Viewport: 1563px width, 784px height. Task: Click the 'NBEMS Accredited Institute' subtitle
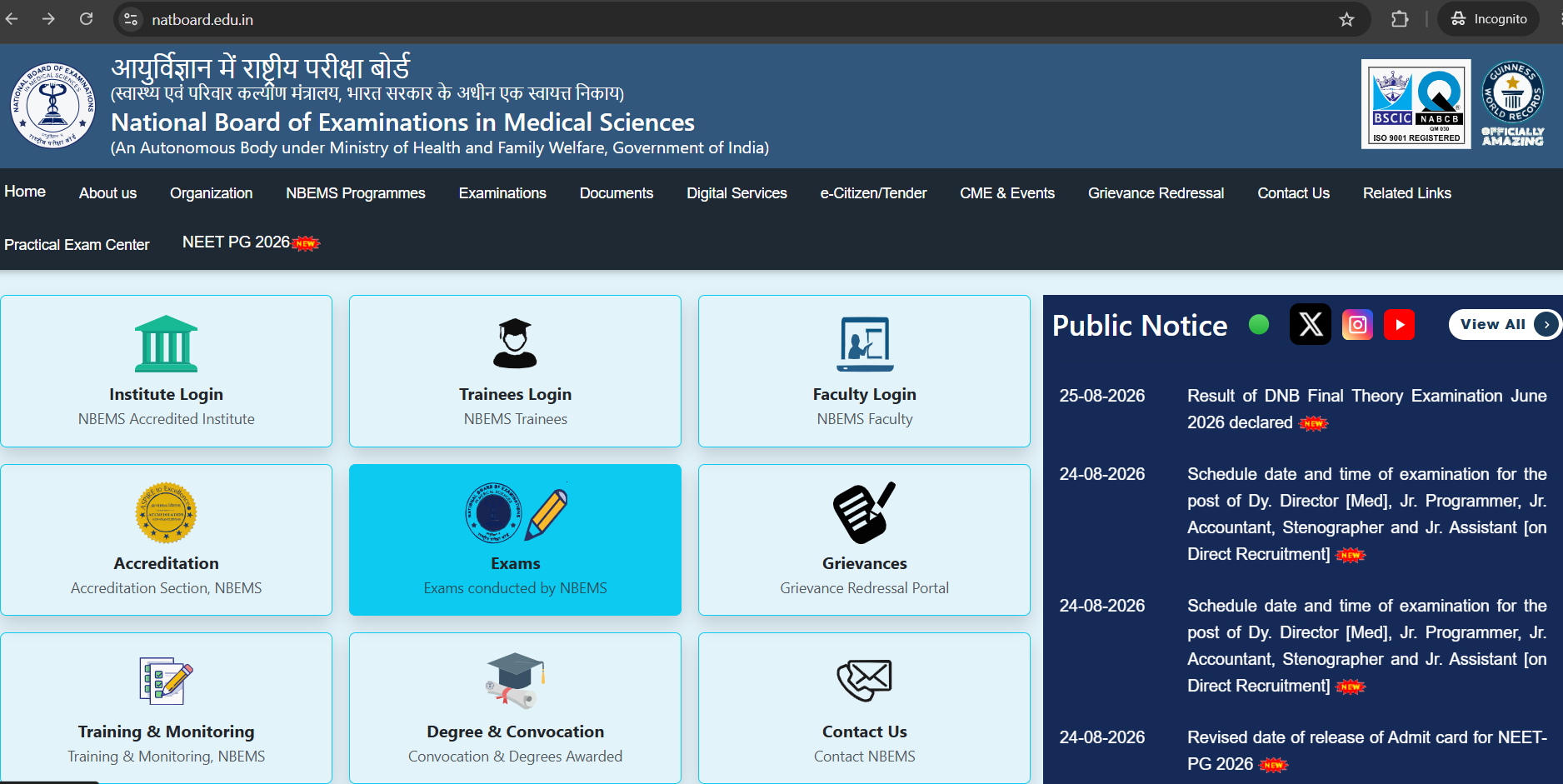click(x=167, y=419)
